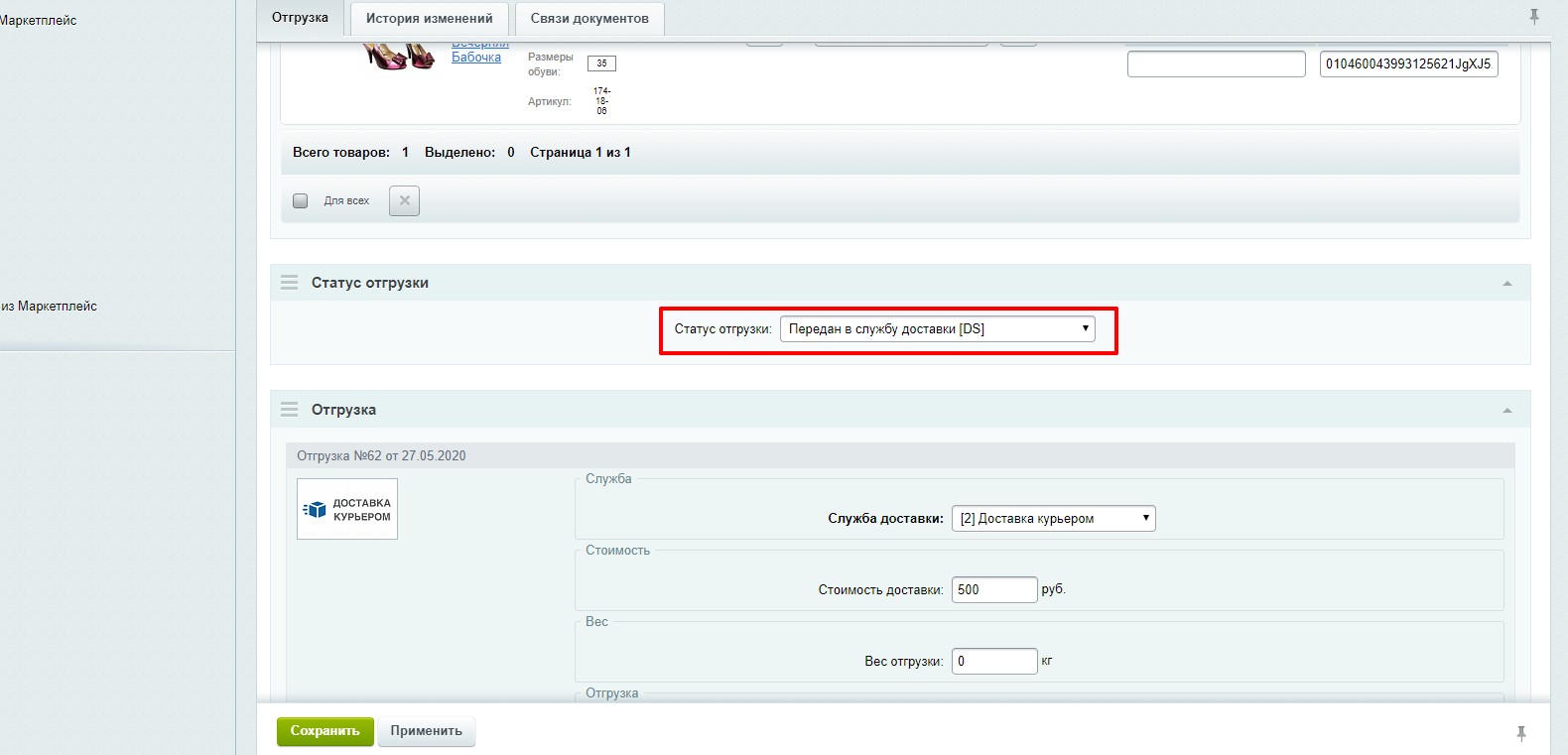Collapse the Отгрузка section
1568x755 pixels.
point(1507,411)
